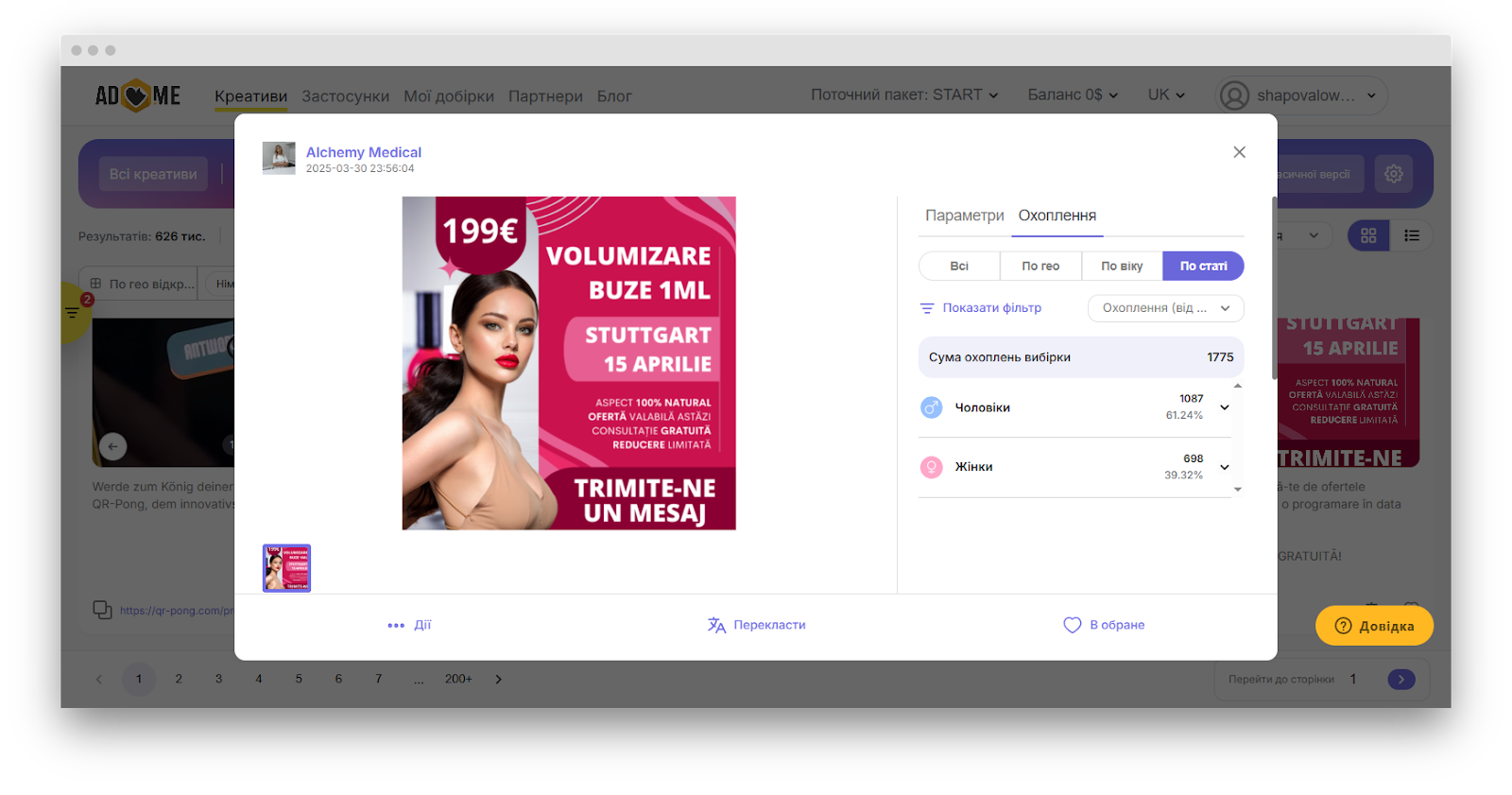Switch to grid view layout icon
Image resolution: width=1512 pixels, height=795 pixels.
[1367, 235]
